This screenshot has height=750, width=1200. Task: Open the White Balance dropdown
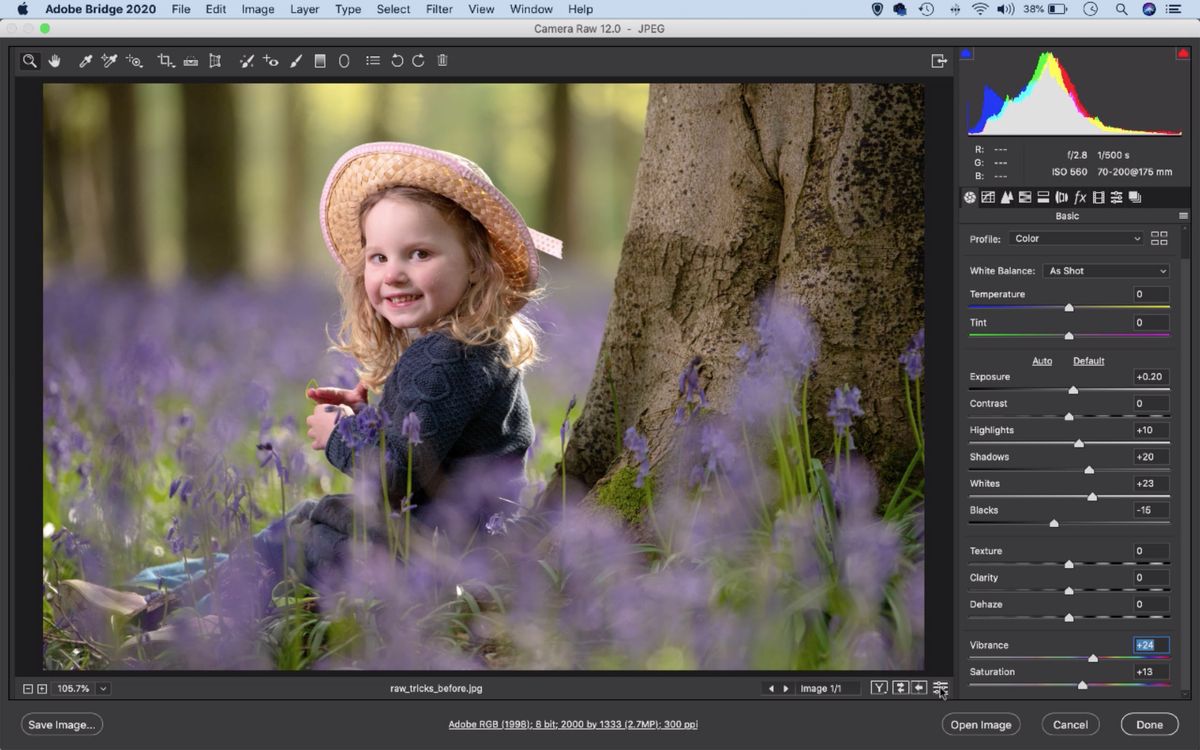pos(1104,270)
